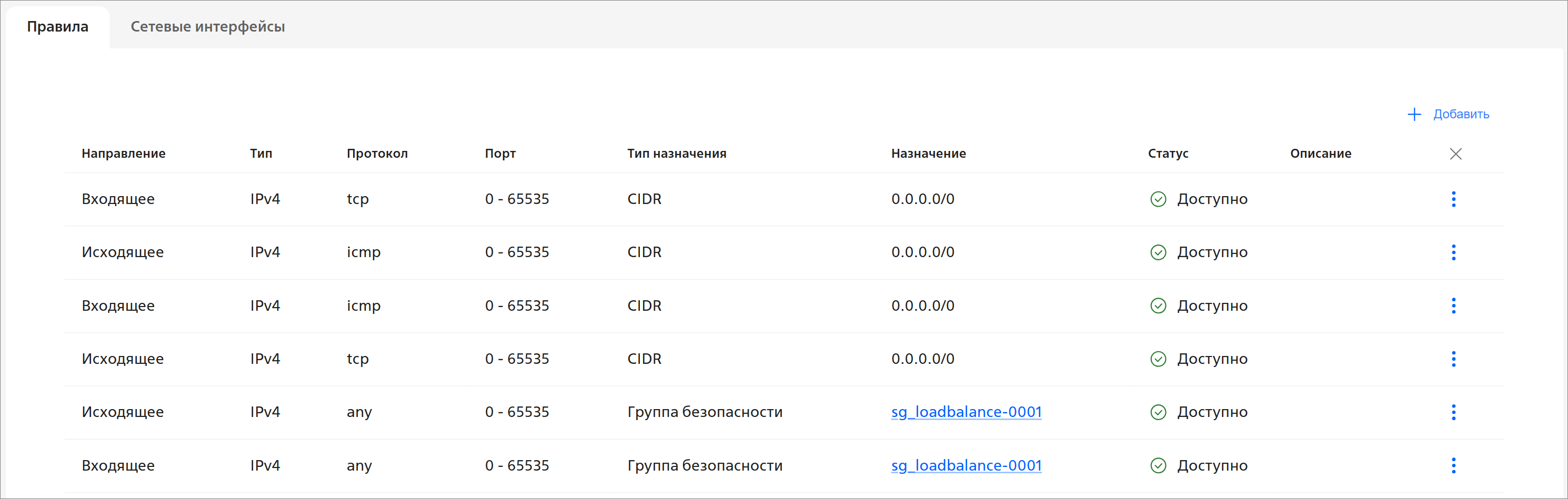Open sg_loadbalance-0001 link in incoming rule
The image size is (1568, 499).
966,465
